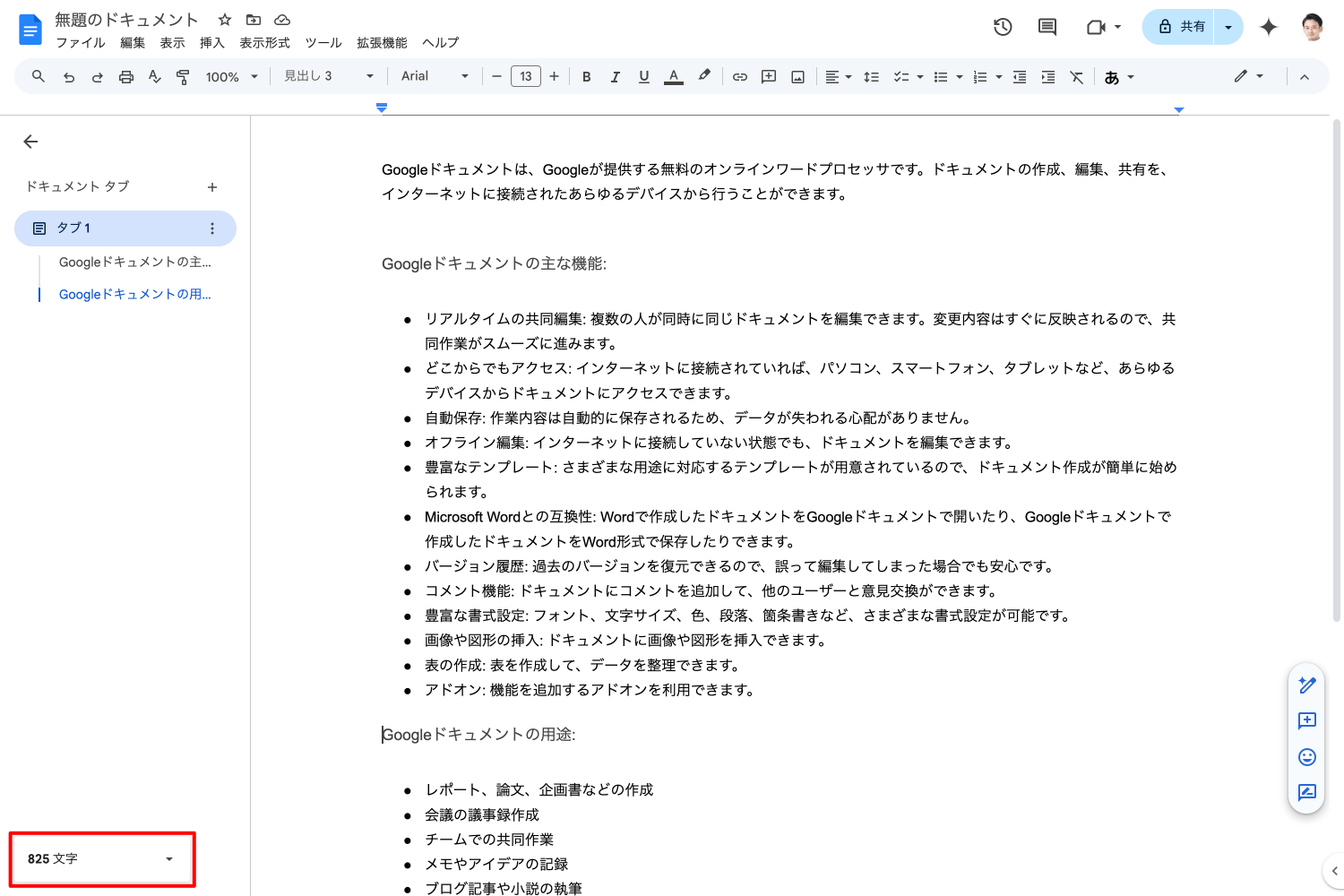Open the Arial font dropdown
The width and height of the screenshot is (1344, 896).
click(x=435, y=76)
